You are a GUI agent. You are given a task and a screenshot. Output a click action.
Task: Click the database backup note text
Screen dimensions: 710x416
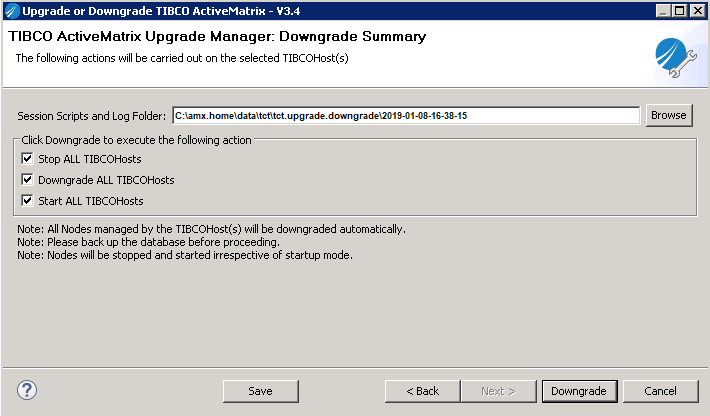[148, 242]
